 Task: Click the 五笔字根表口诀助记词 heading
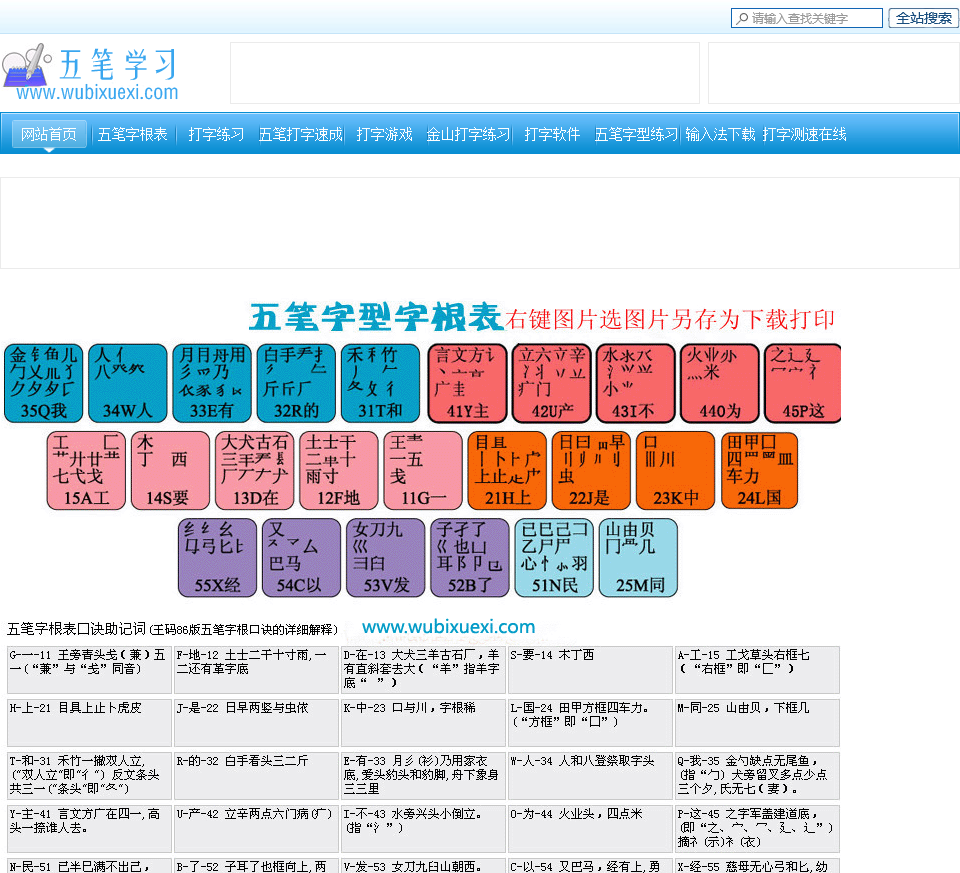click(77, 629)
